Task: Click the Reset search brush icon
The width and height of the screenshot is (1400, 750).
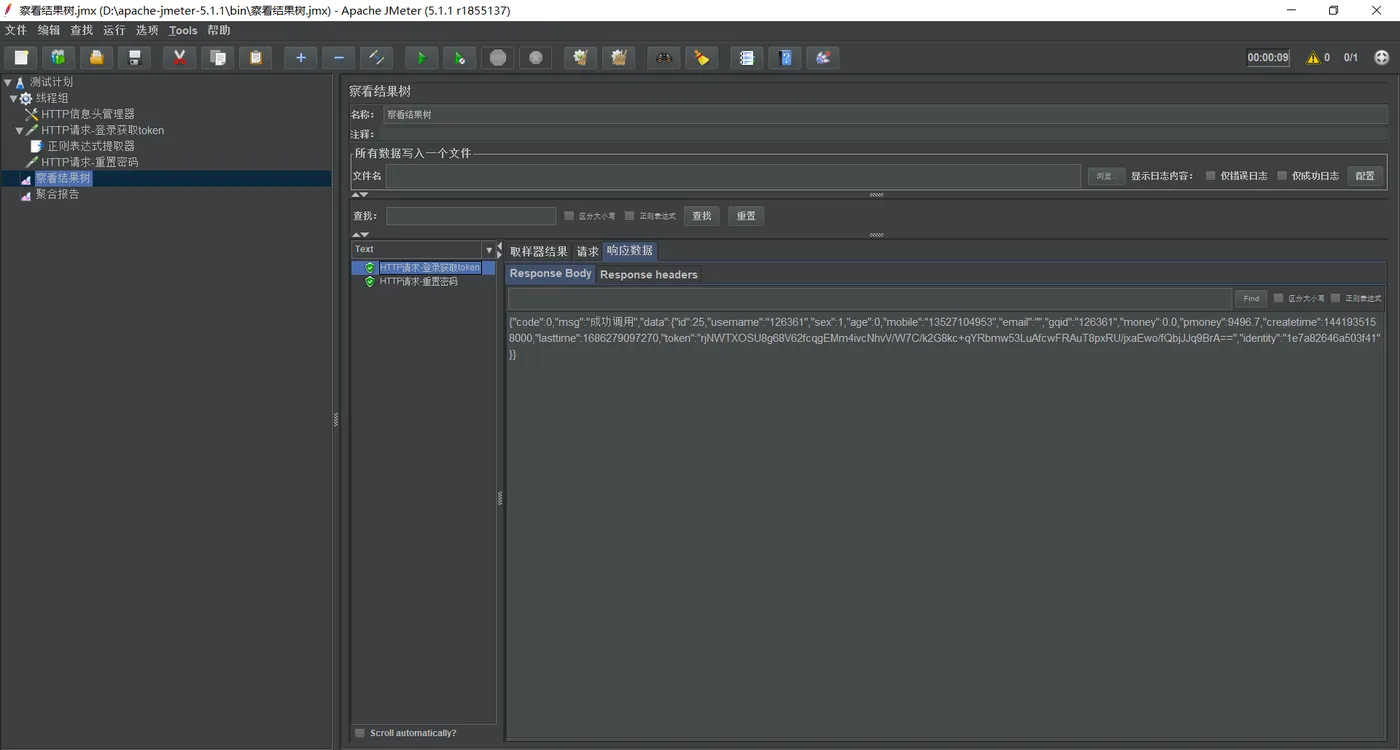Action: pos(702,57)
